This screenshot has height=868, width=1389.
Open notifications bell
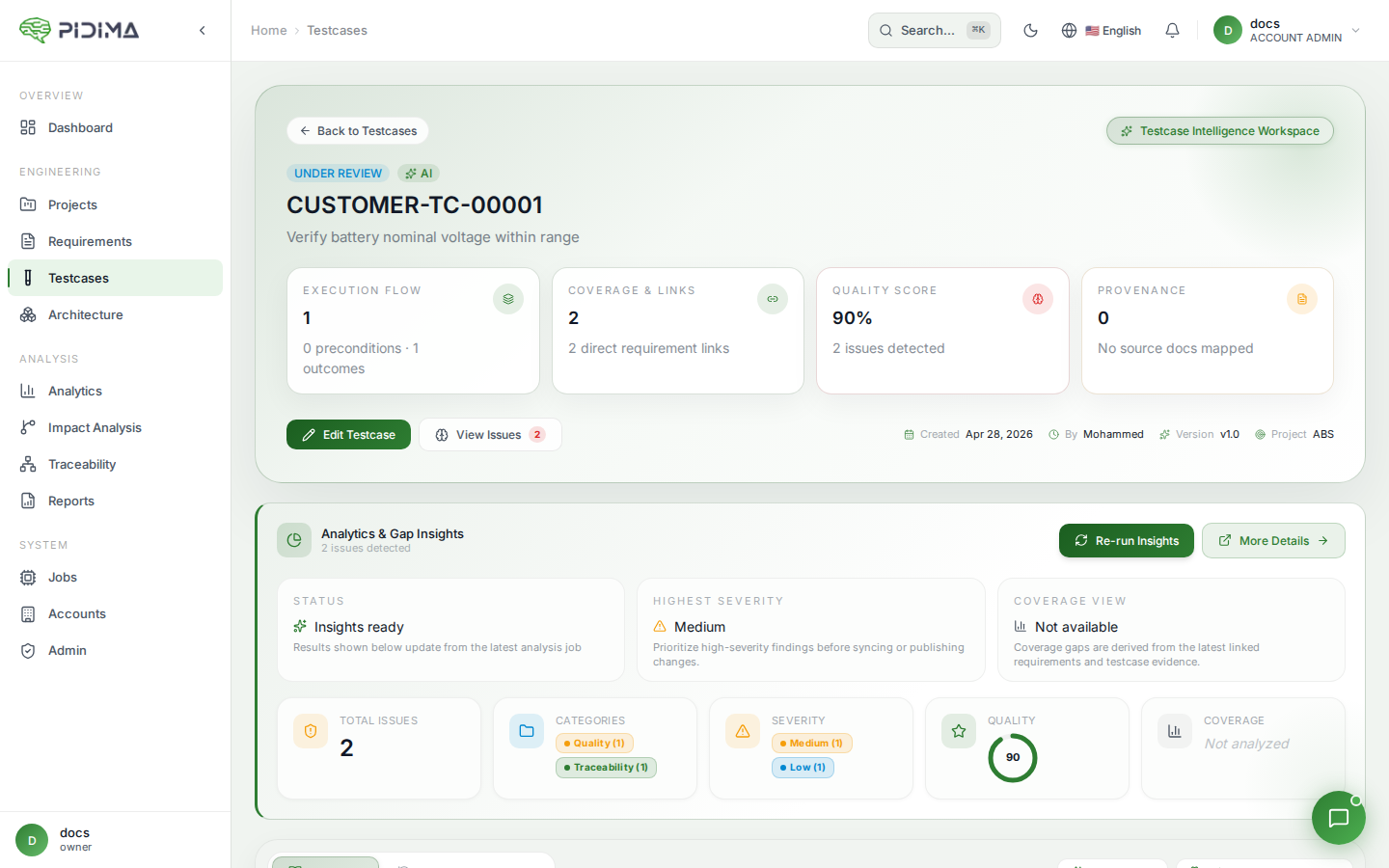tap(1172, 30)
